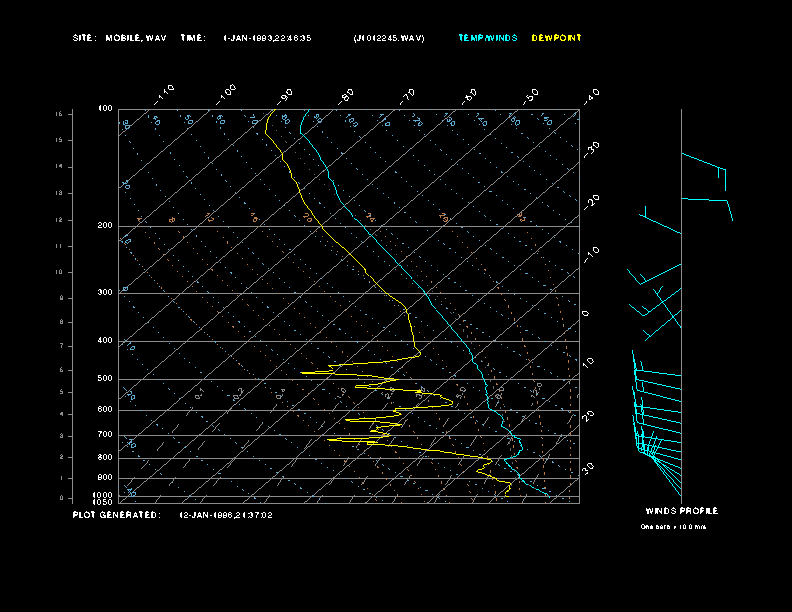Viewport: 792px width, 612px height.
Task: Click the 700 pressure level label
Action: click(x=105, y=435)
